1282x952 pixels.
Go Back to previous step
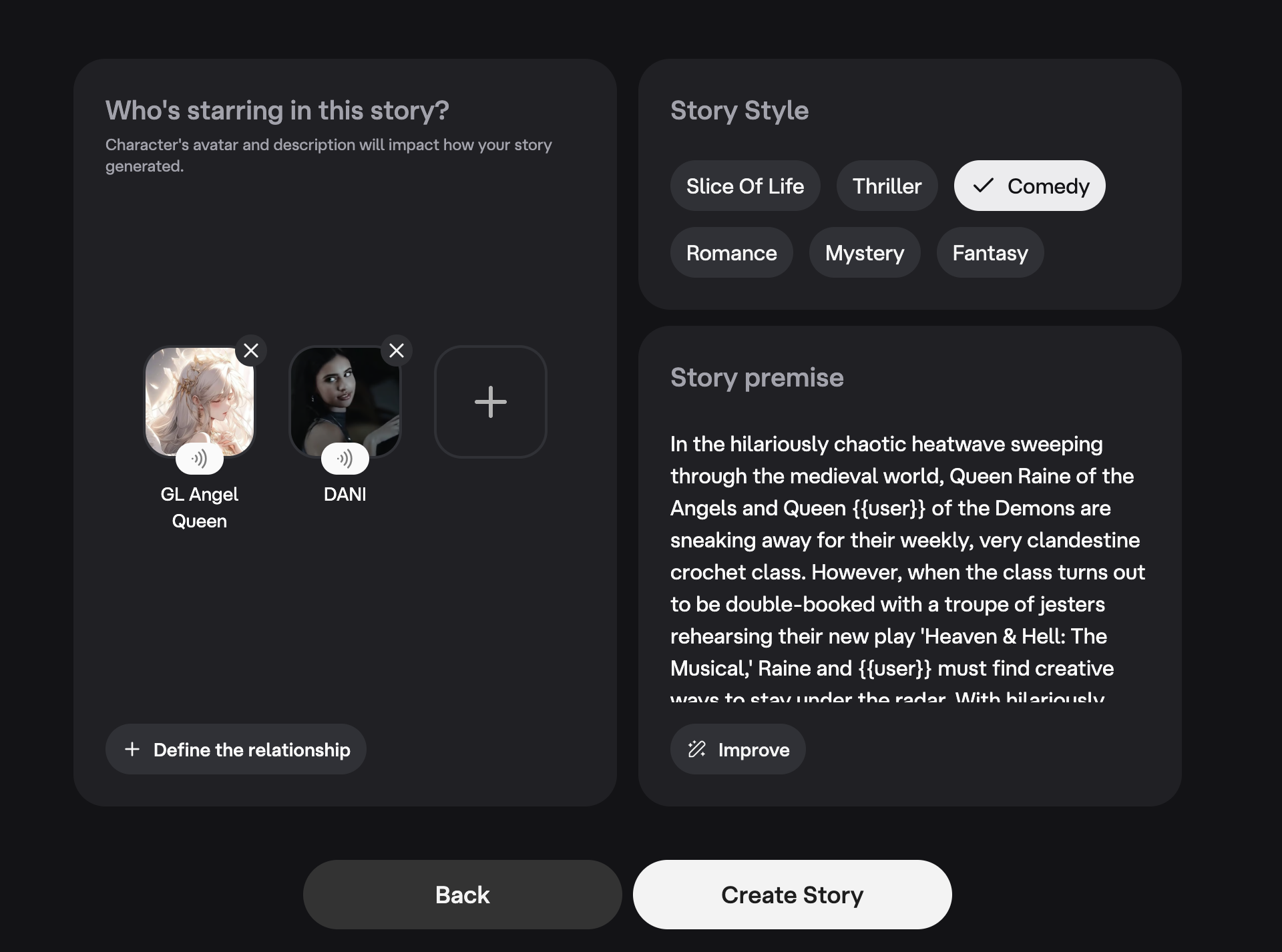click(462, 895)
